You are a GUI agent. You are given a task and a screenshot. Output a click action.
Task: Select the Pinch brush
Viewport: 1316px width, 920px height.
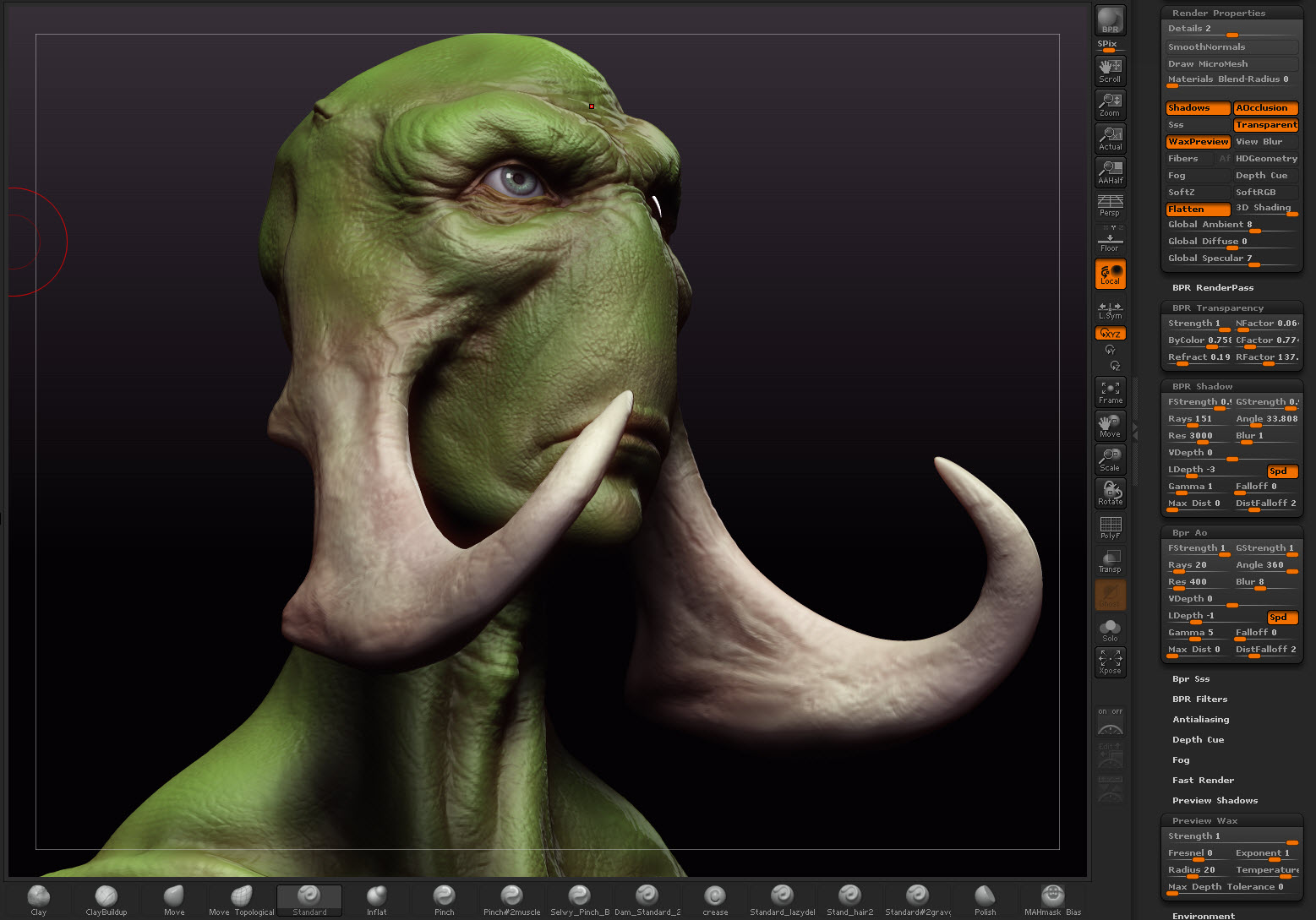[x=445, y=901]
